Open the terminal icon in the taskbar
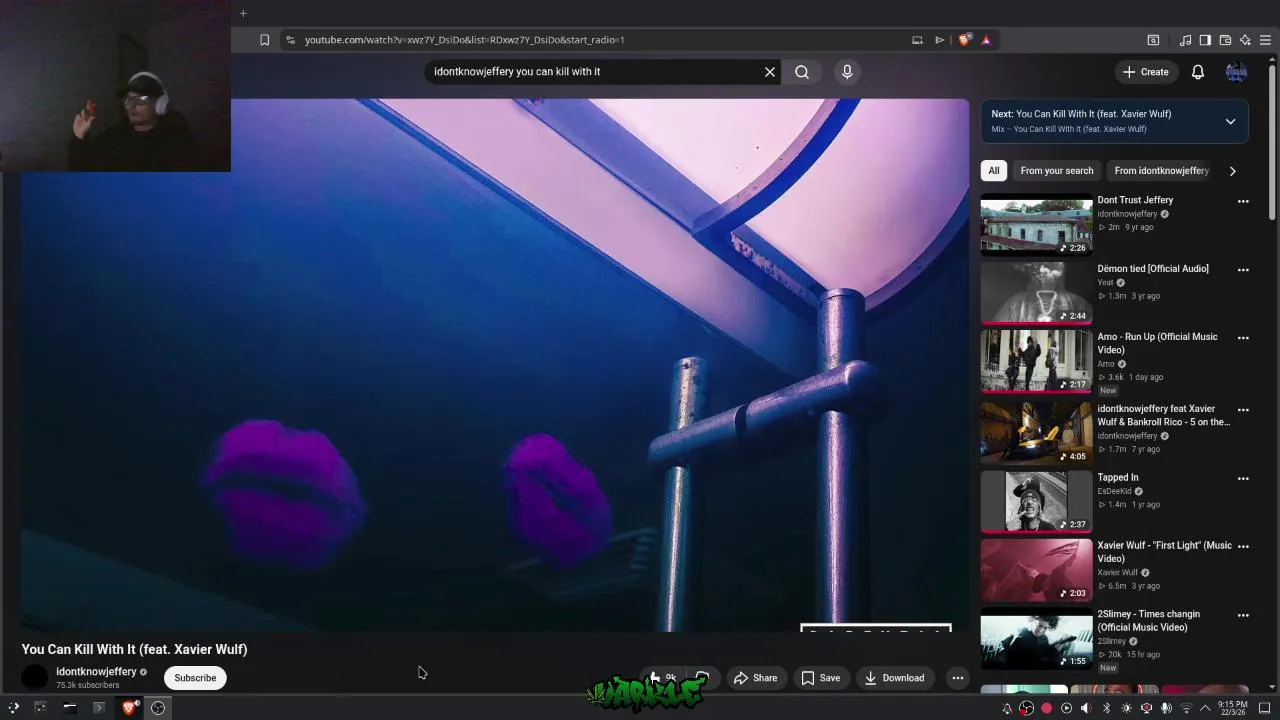Screen dimensions: 1280x720 pos(99,708)
